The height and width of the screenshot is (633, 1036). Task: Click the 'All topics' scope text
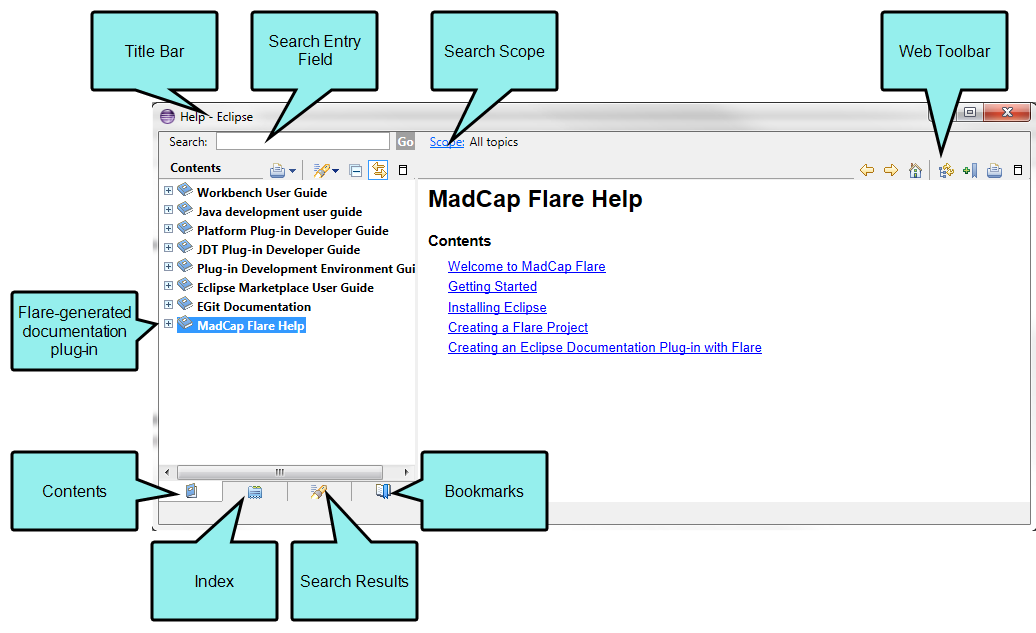click(494, 142)
